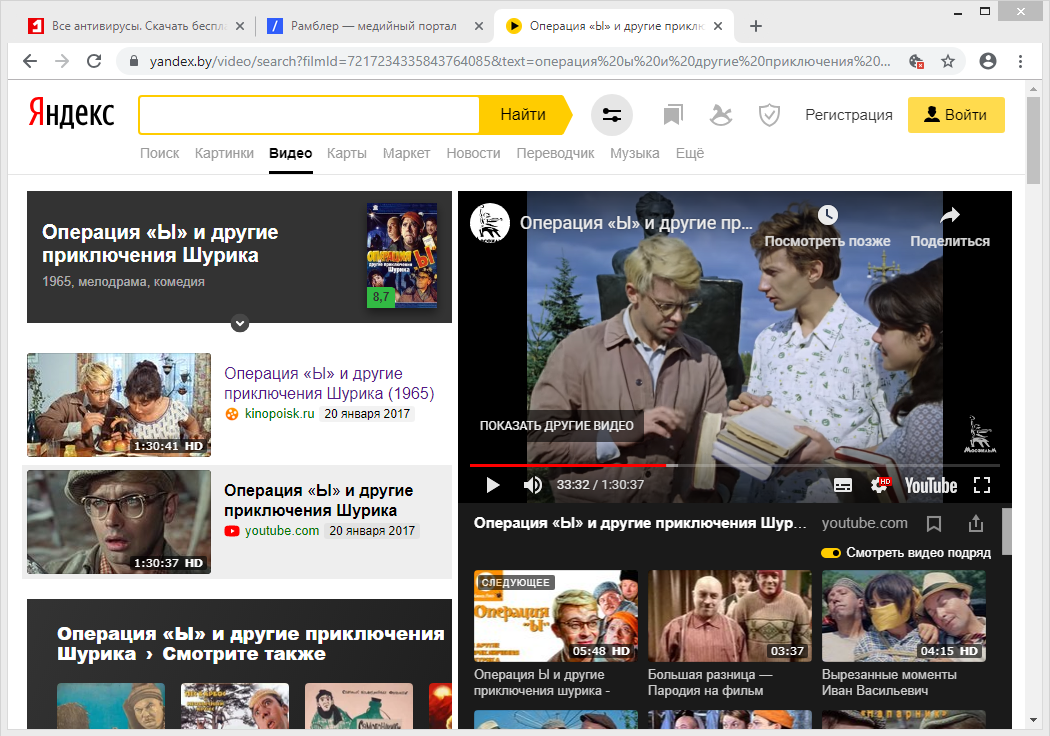Screen dimensions: 1050x736
Task: Open the 'Переводчик' tab
Action: coord(555,153)
